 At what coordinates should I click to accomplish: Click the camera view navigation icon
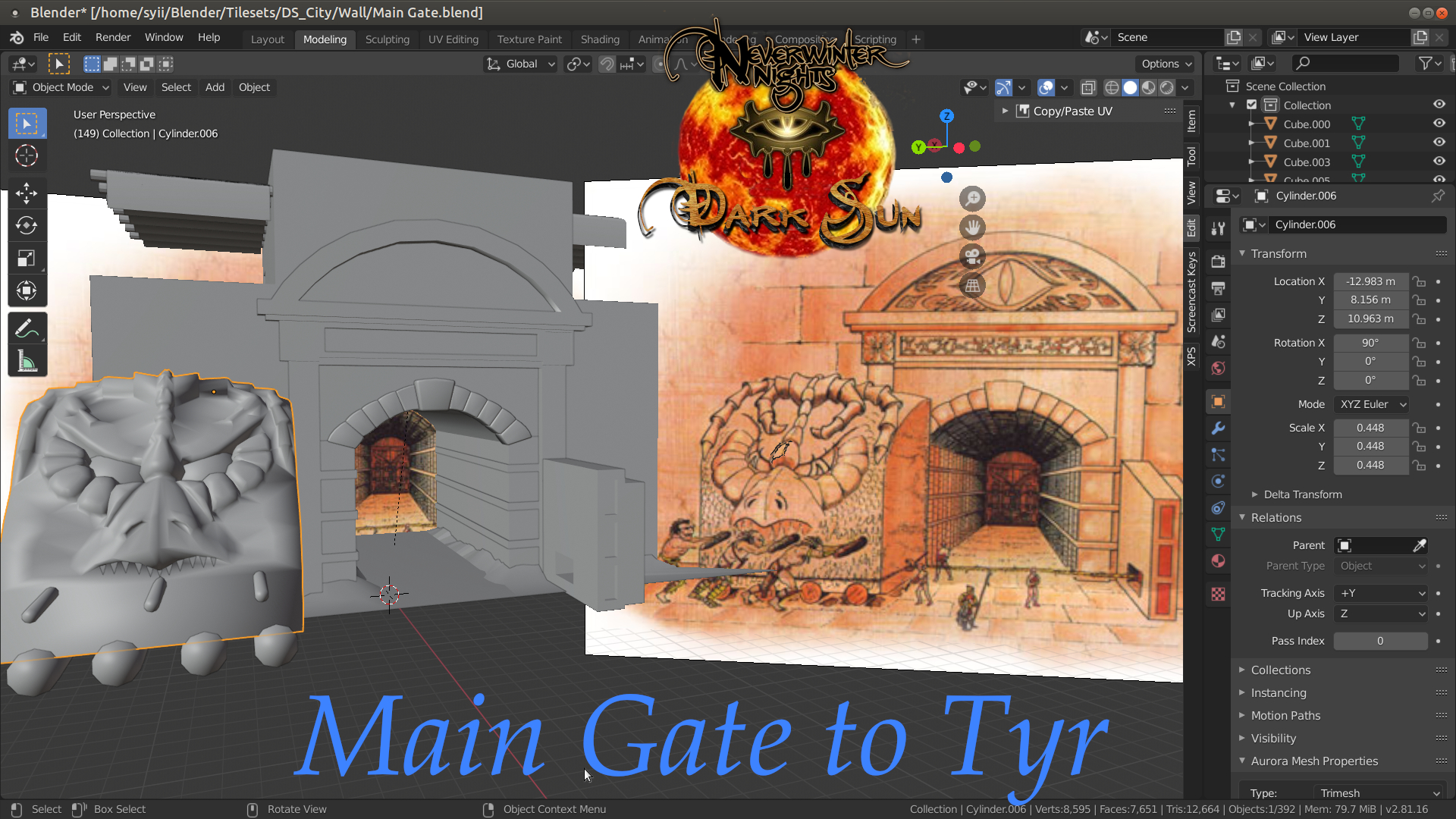tap(972, 256)
